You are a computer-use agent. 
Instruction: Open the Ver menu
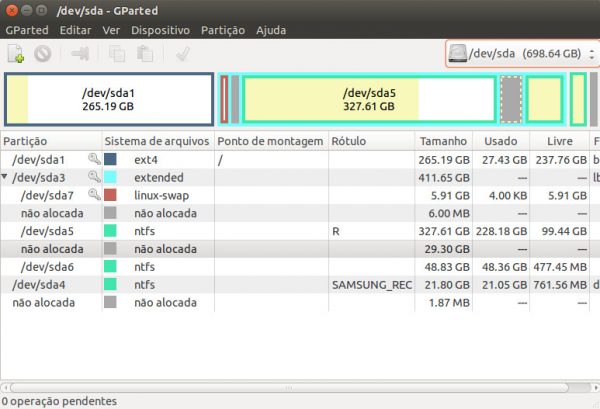[x=111, y=30]
